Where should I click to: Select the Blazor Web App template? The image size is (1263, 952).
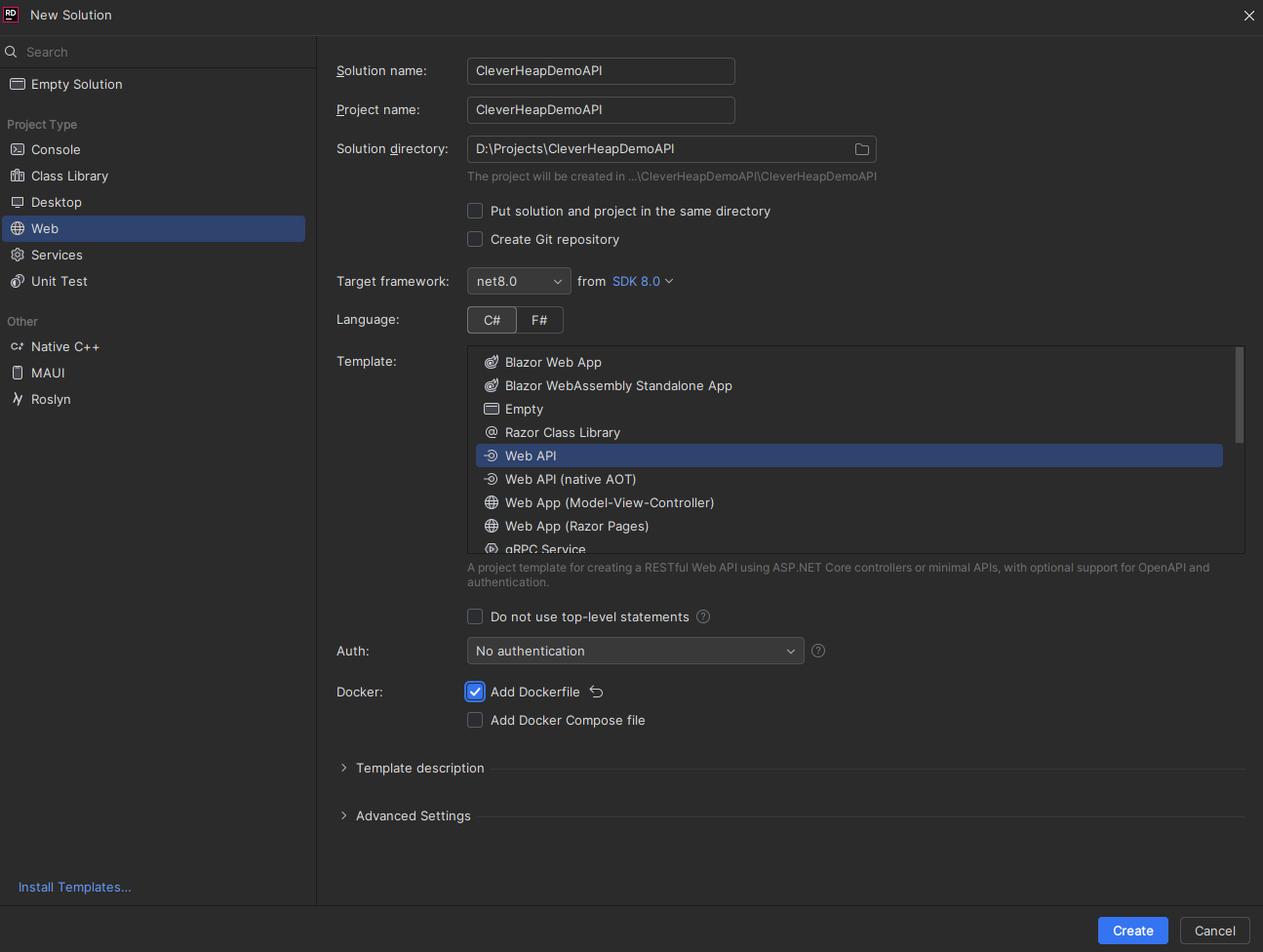point(553,362)
